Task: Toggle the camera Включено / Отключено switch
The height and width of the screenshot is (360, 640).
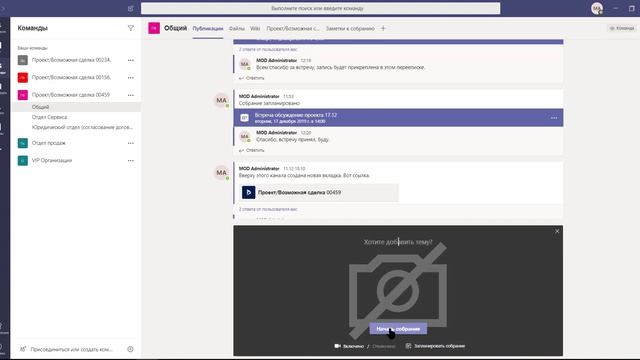Action: pos(364,346)
